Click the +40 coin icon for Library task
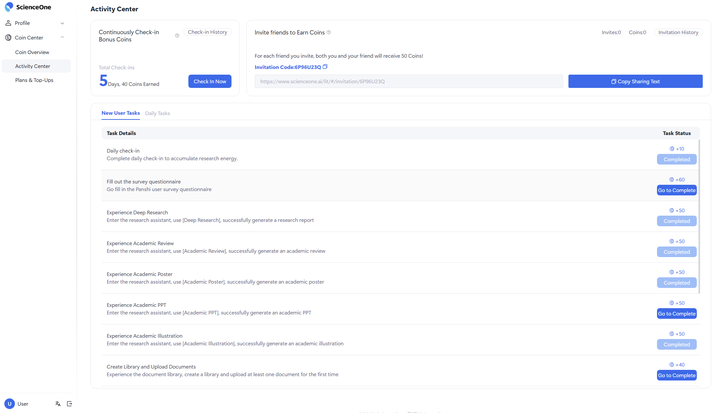 (672, 365)
